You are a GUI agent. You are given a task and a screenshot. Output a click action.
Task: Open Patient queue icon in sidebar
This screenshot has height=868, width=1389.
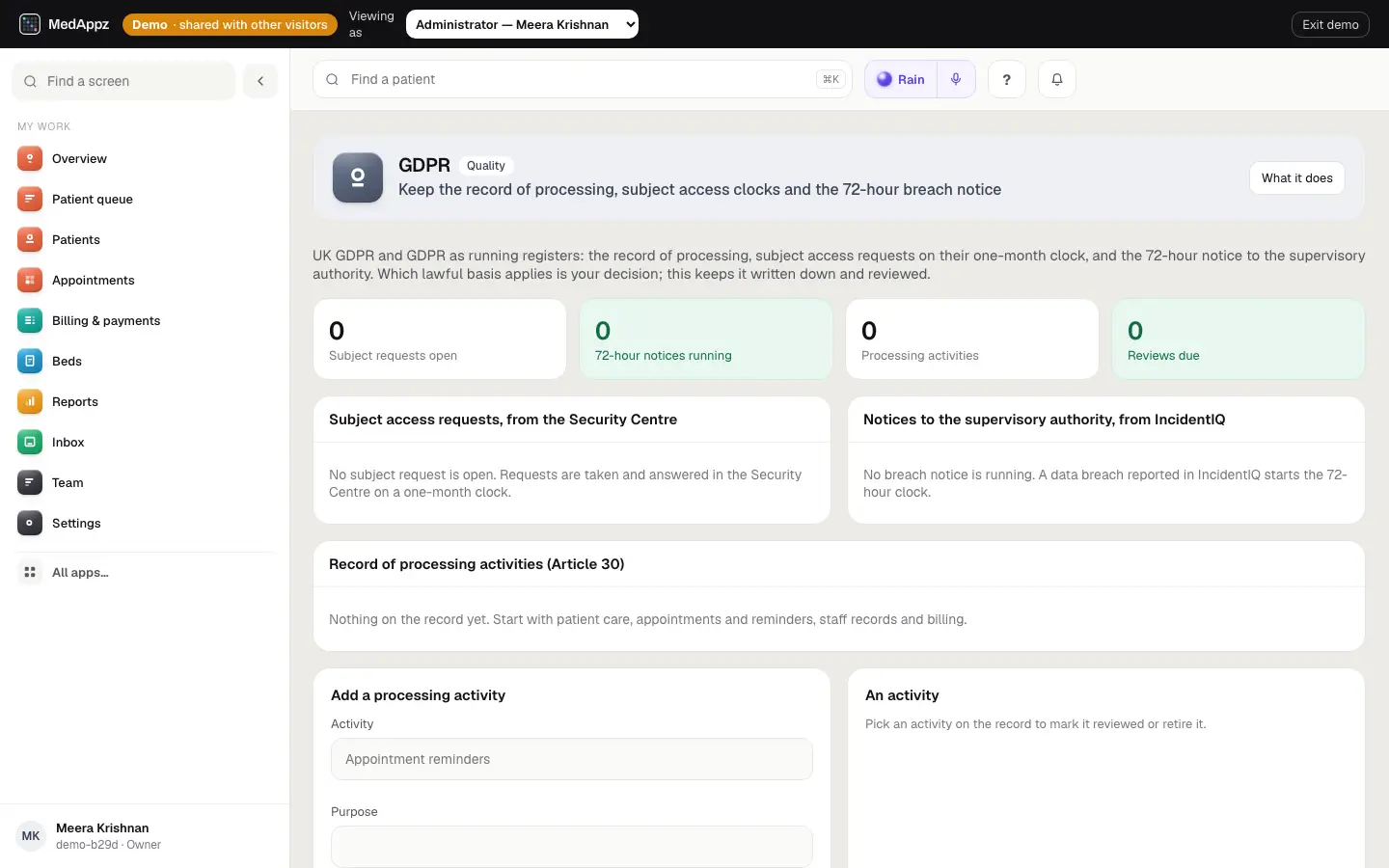(30, 199)
